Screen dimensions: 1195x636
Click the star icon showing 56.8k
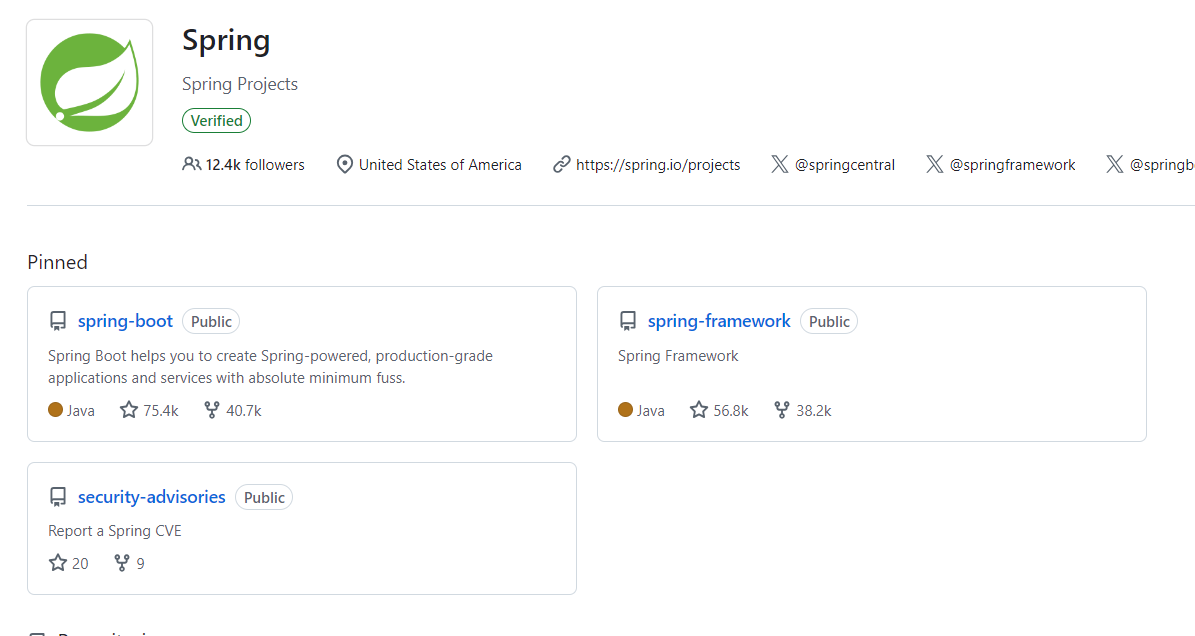pos(699,410)
